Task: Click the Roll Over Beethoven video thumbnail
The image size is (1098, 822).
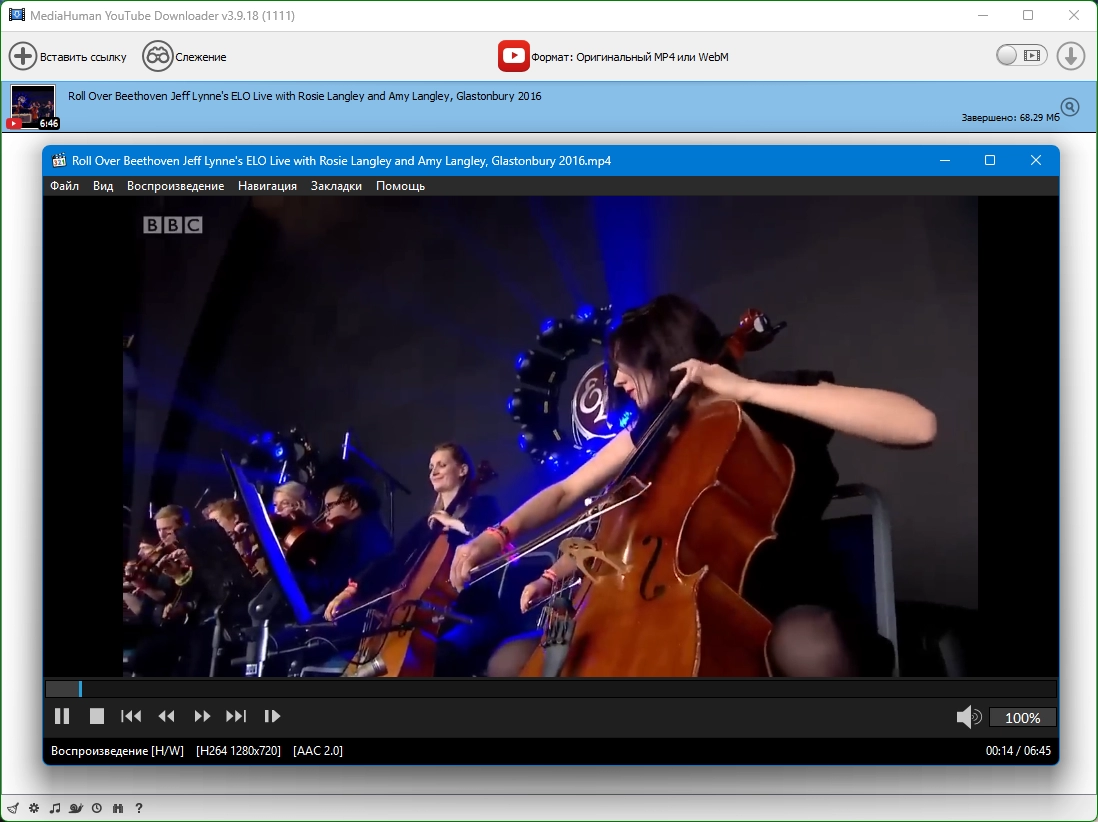Action: click(x=33, y=107)
